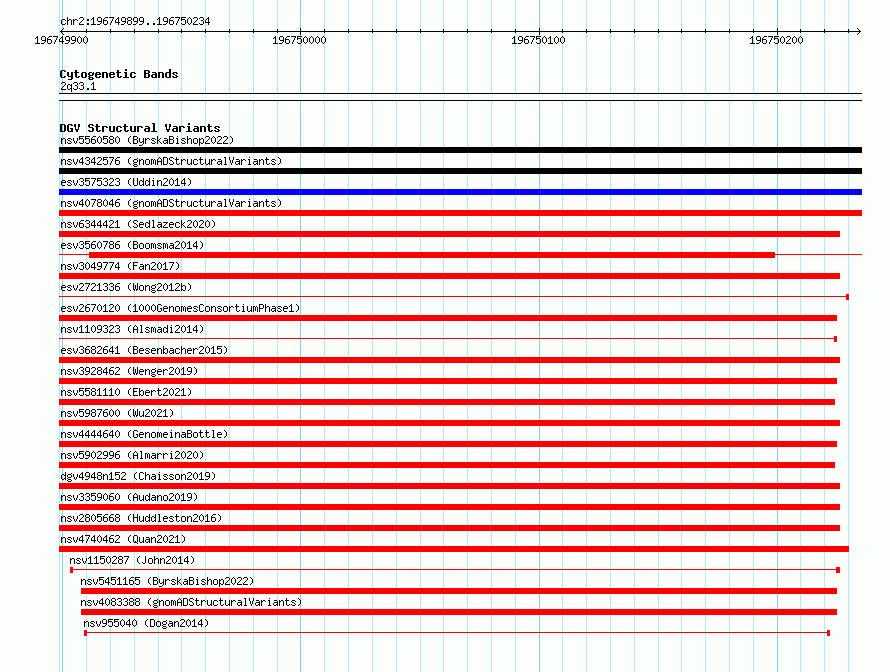The image size is (890, 672).
Task: Click the 196750100 ruler coordinate
Action: [538, 40]
